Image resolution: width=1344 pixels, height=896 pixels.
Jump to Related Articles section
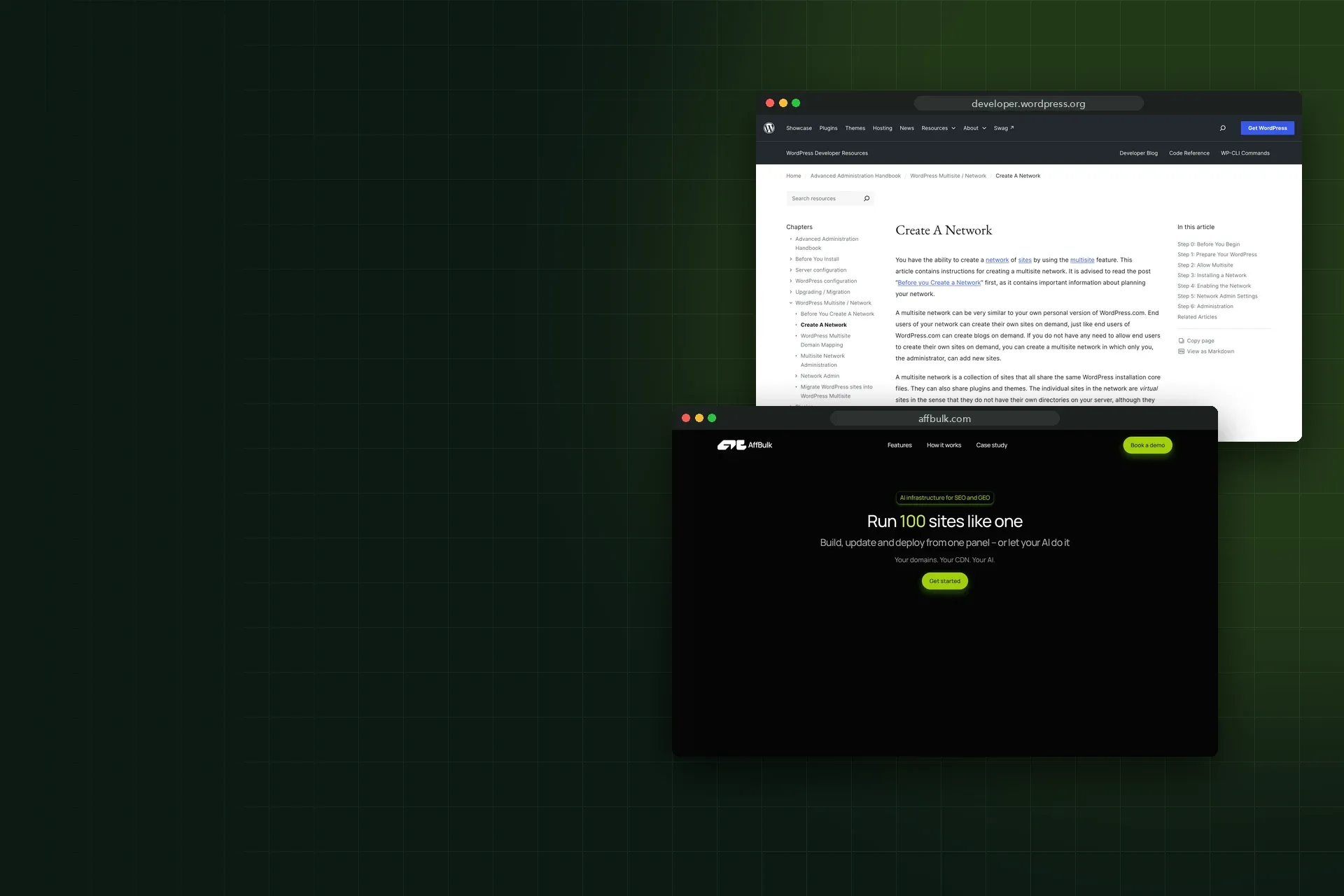point(1197,317)
